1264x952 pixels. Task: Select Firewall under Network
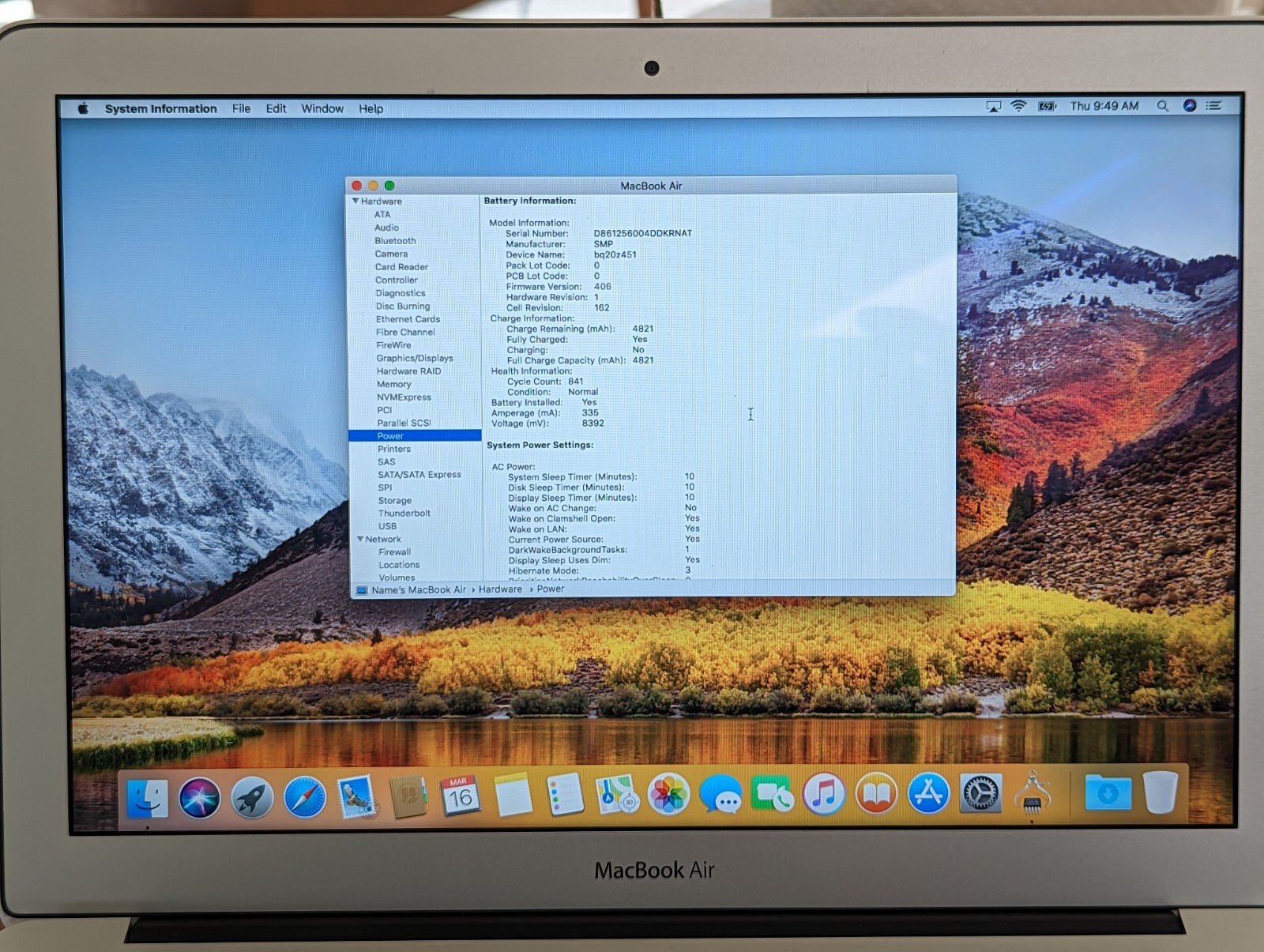[394, 552]
